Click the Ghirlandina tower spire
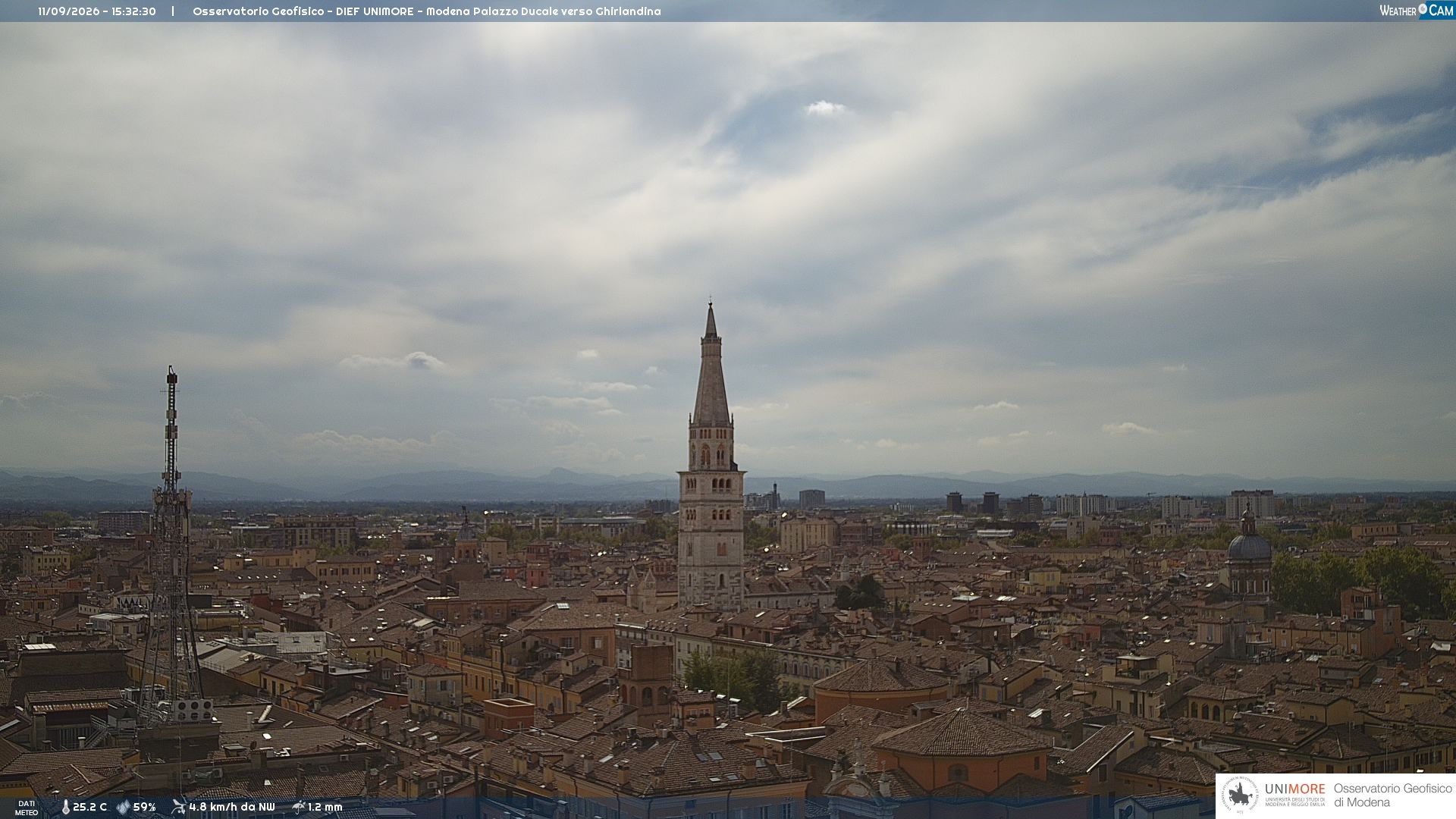 [711, 364]
